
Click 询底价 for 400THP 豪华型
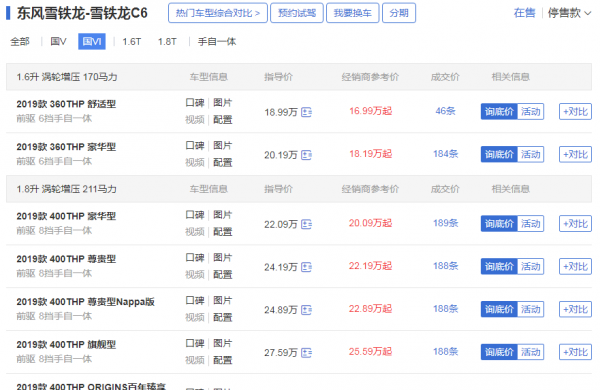coord(499,224)
